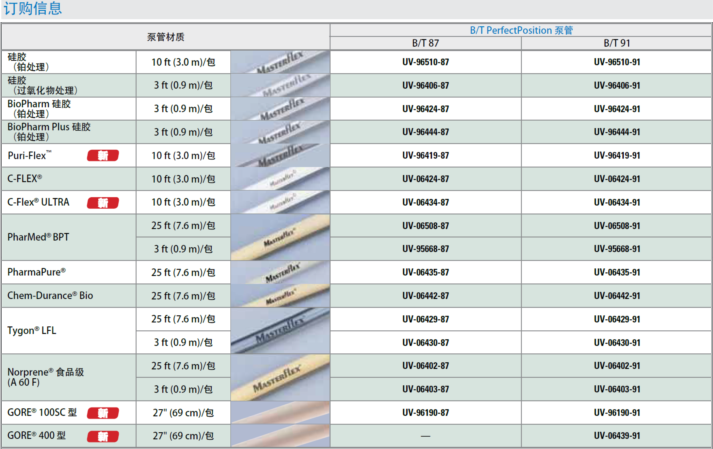
Task: Select part number UV-96424-87
Action: pos(426,109)
